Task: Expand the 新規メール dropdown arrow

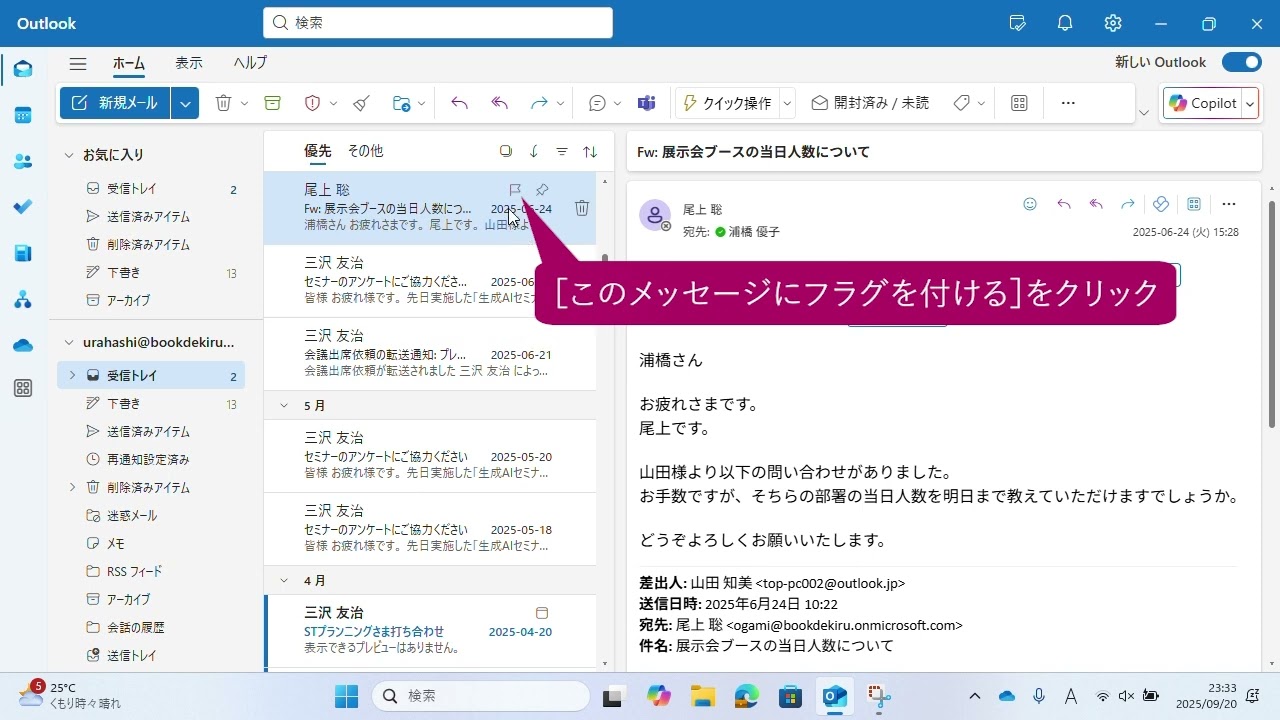Action: pyautogui.click(x=185, y=103)
